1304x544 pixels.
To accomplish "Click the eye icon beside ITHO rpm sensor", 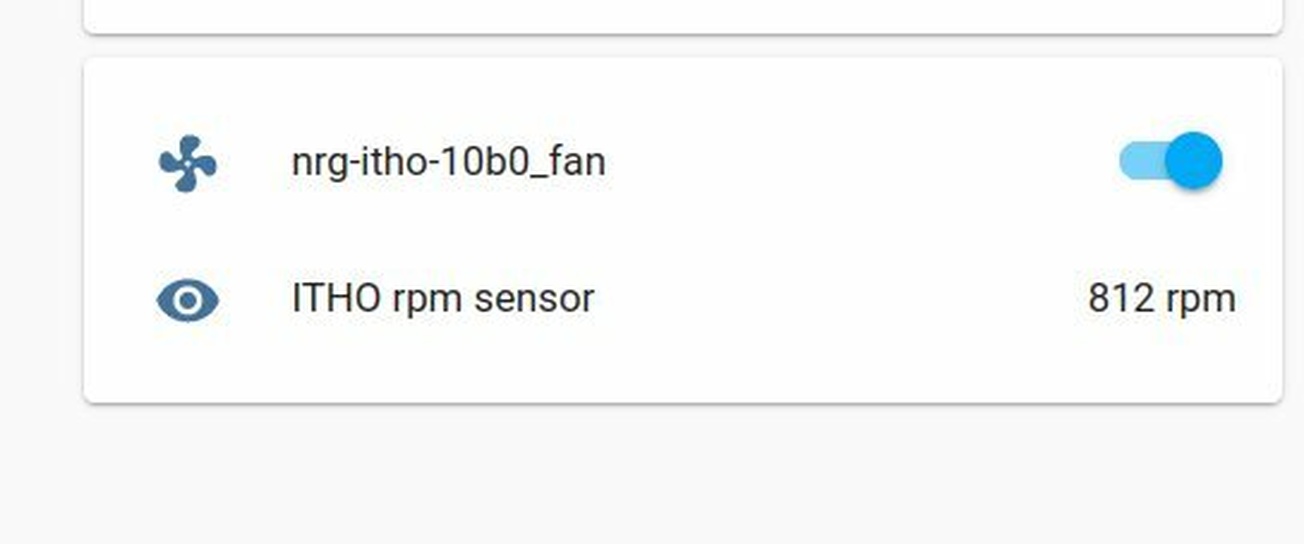I will coord(187,300).
